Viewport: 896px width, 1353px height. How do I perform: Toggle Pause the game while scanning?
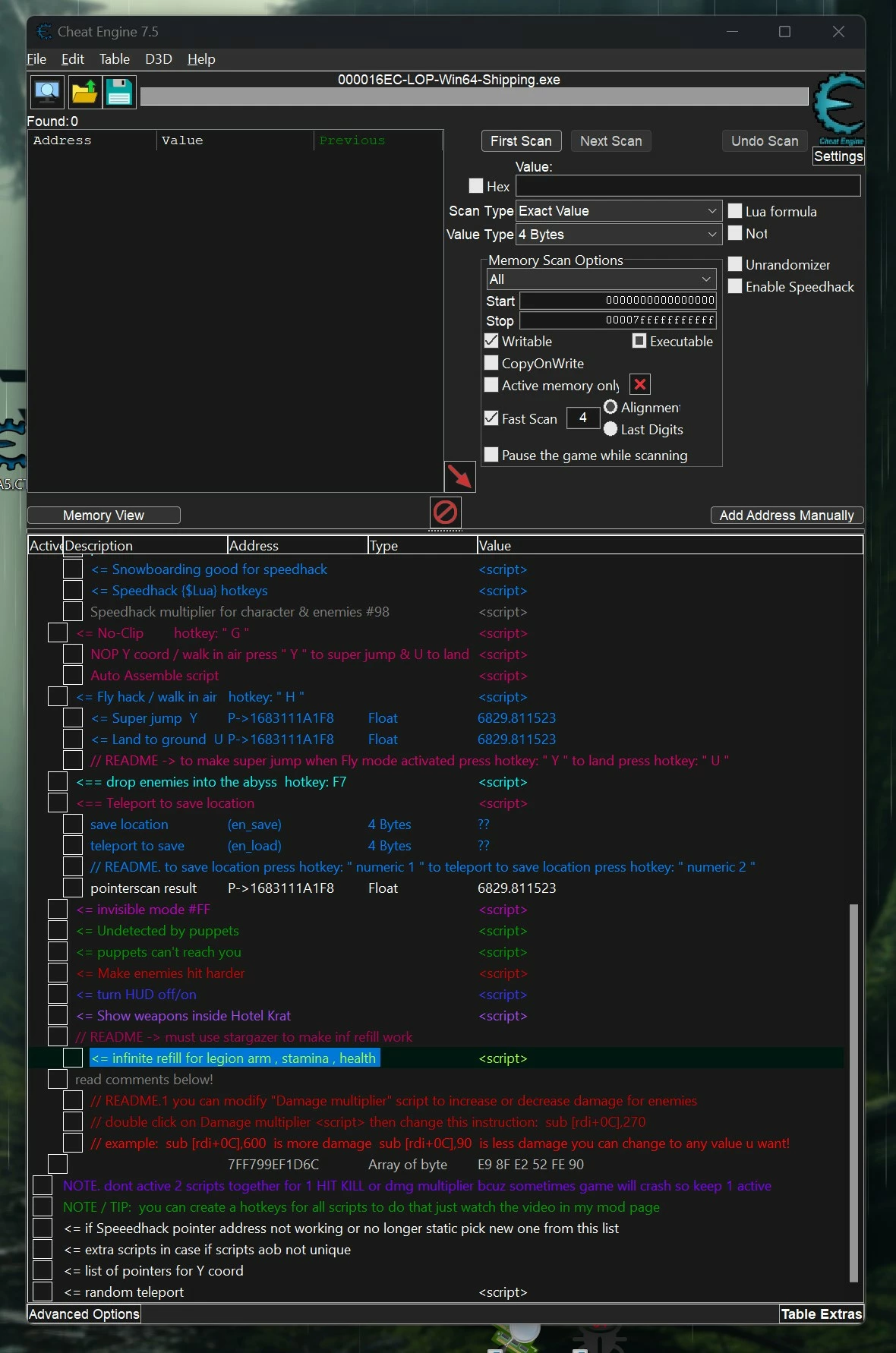point(491,454)
